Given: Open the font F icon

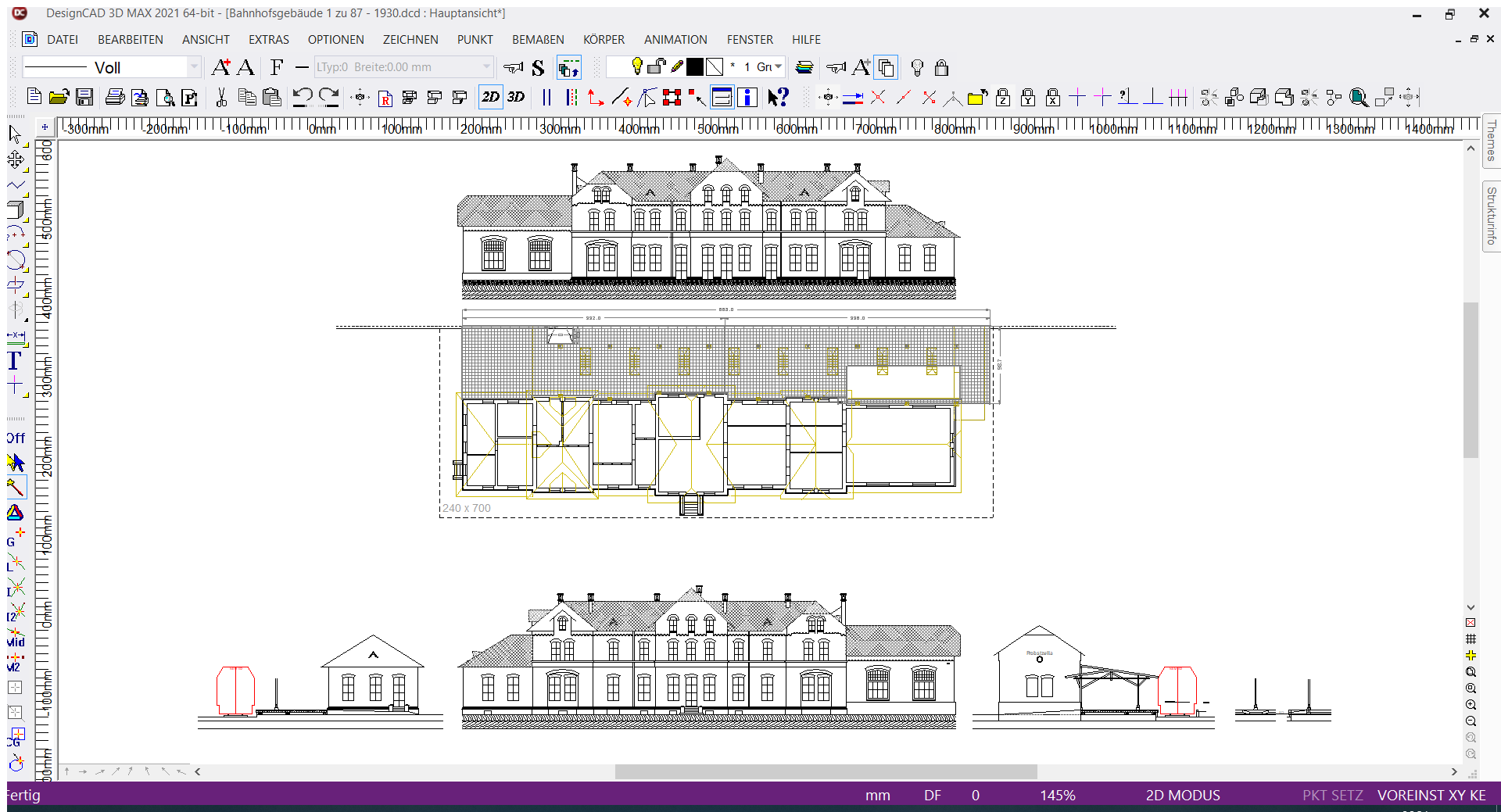Looking at the screenshot, I should click(x=277, y=67).
